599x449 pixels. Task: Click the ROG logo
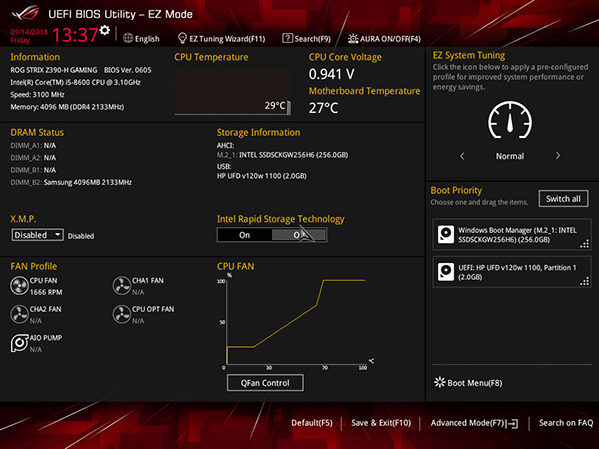pyautogui.click(x=26, y=13)
